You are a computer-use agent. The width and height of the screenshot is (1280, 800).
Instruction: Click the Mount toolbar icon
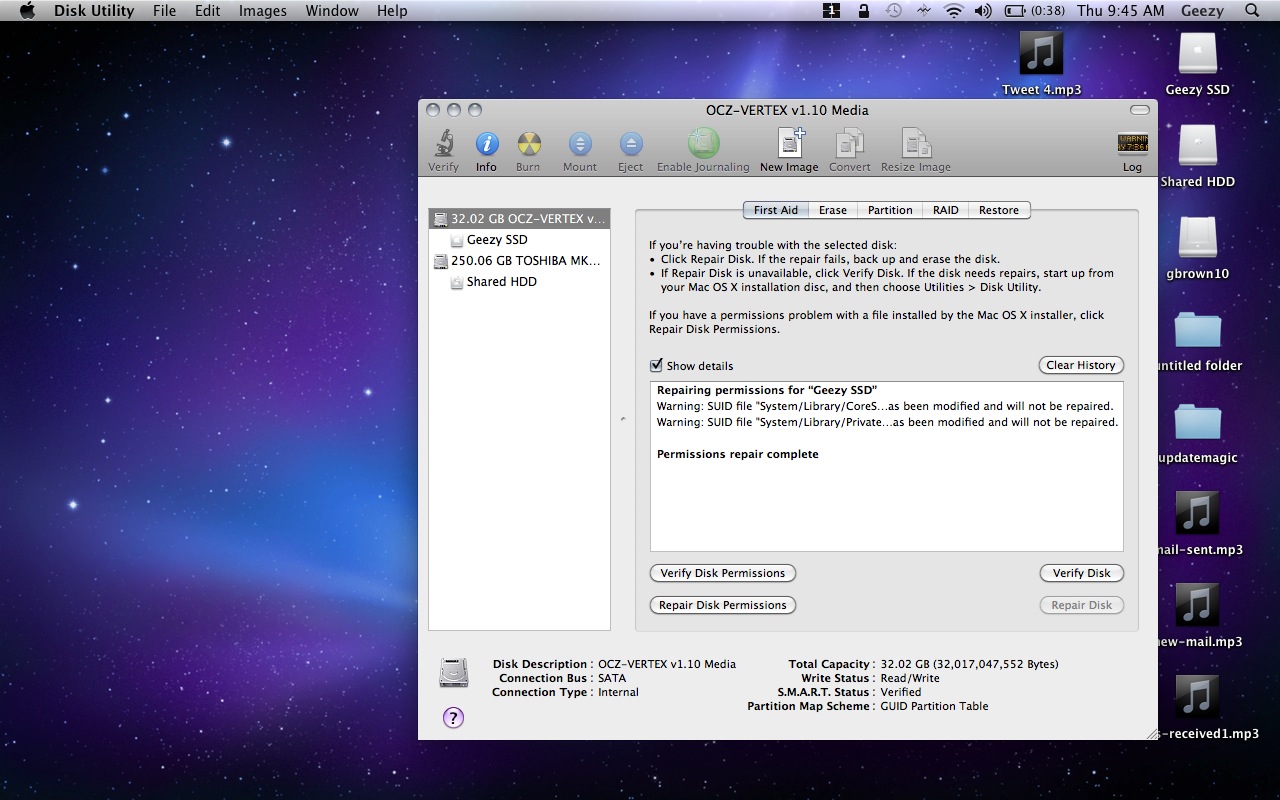pyautogui.click(x=580, y=145)
